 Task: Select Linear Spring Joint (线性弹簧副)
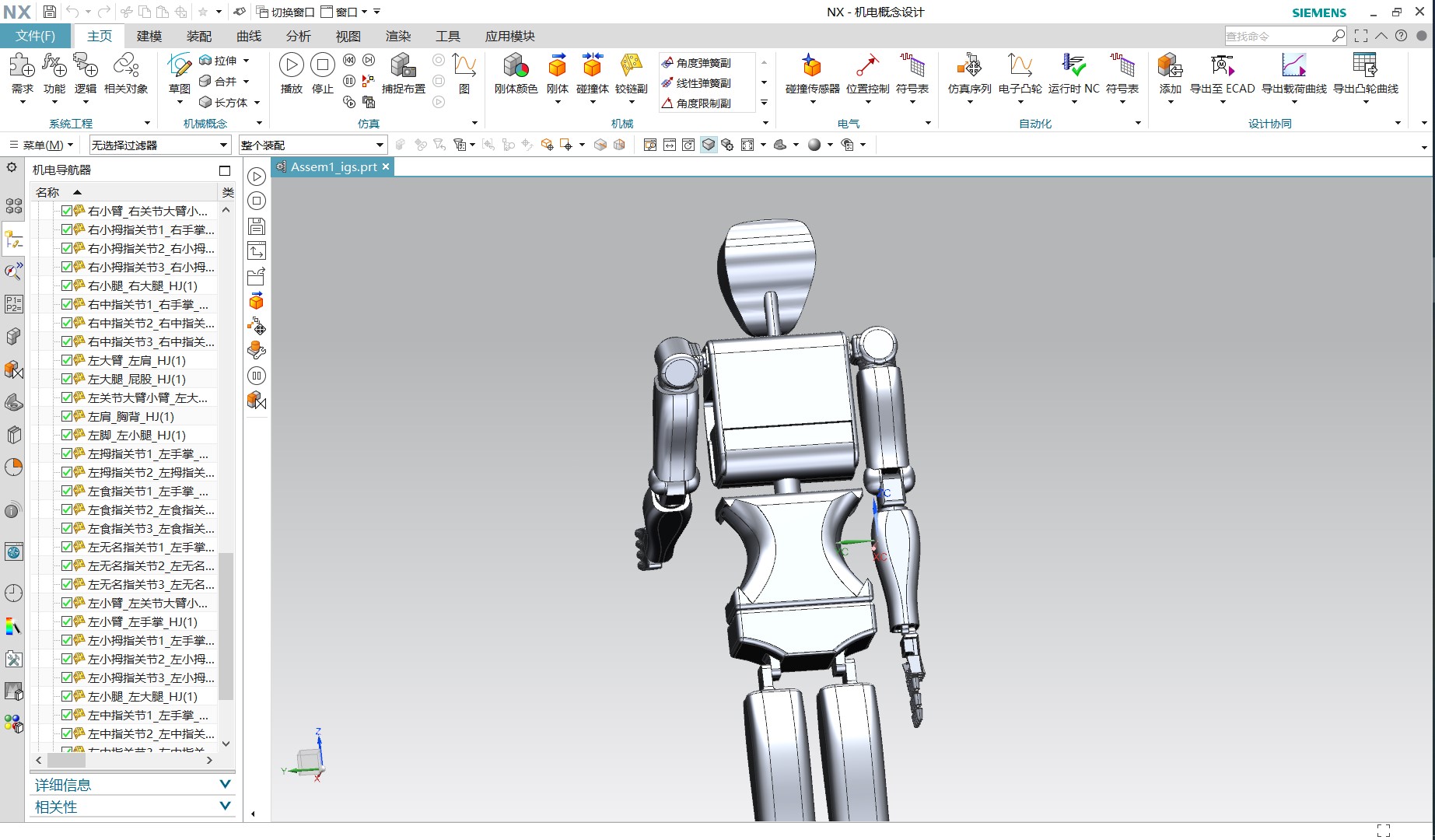[696, 83]
